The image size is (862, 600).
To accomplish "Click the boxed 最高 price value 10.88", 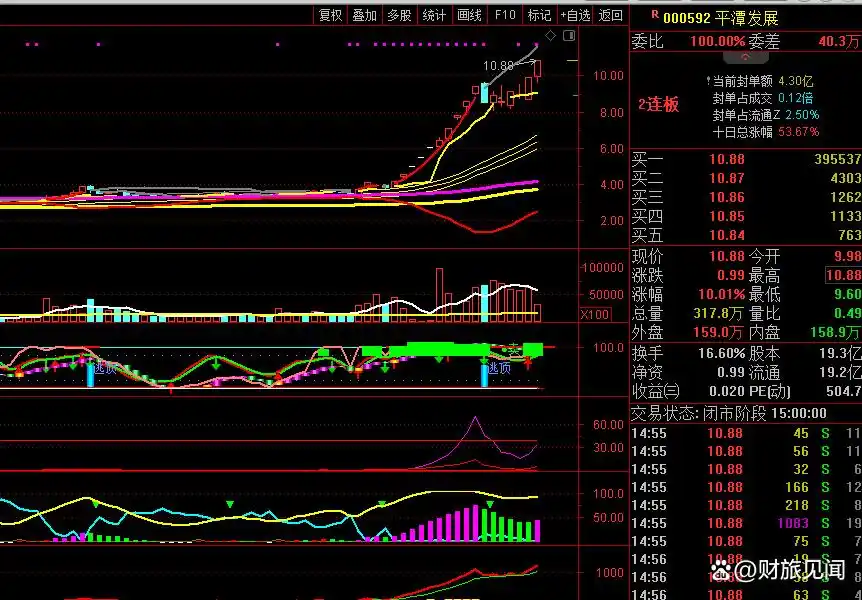I will tap(842, 275).
